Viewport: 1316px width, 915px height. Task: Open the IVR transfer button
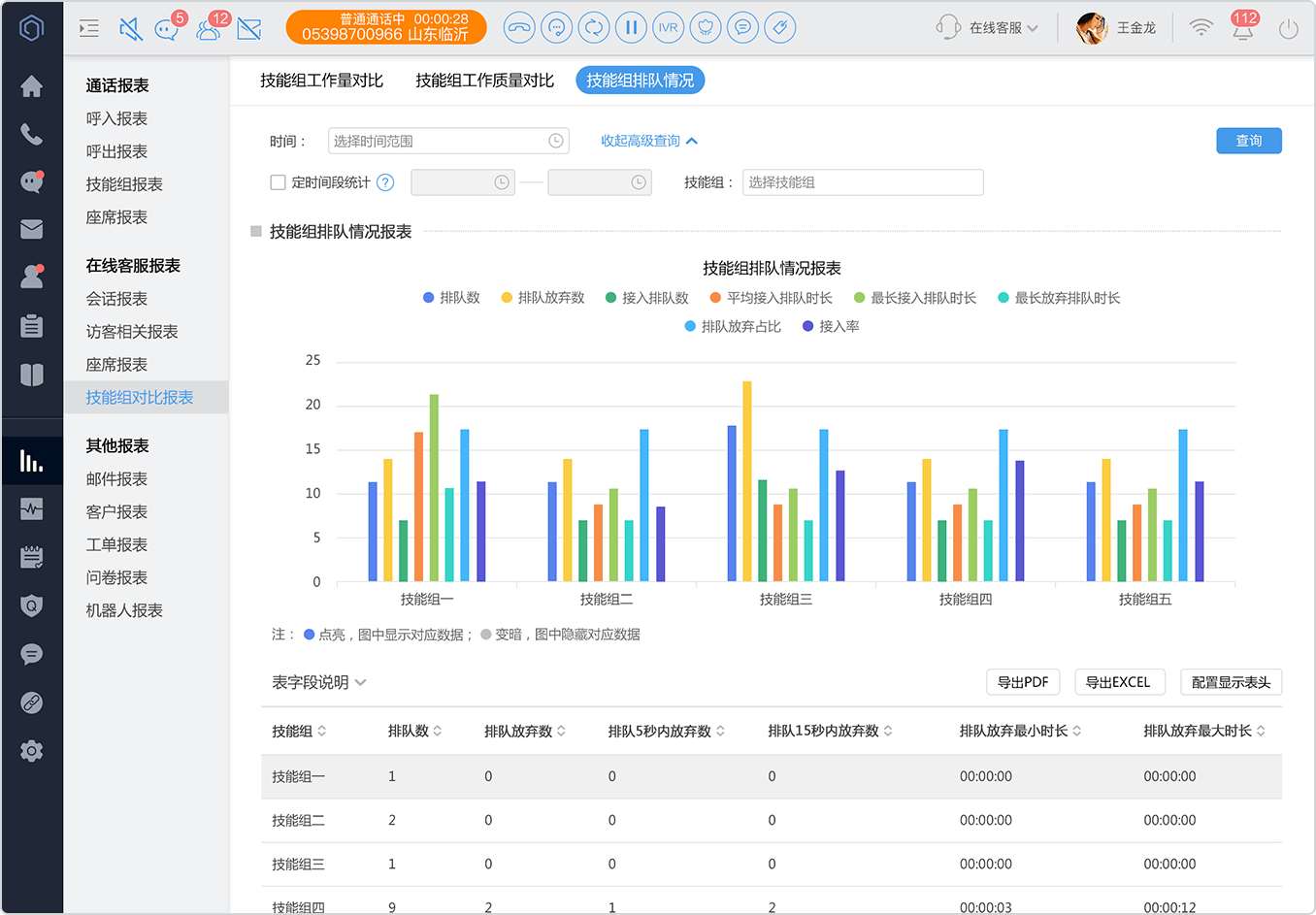pyautogui.click(x=668, y=27)
